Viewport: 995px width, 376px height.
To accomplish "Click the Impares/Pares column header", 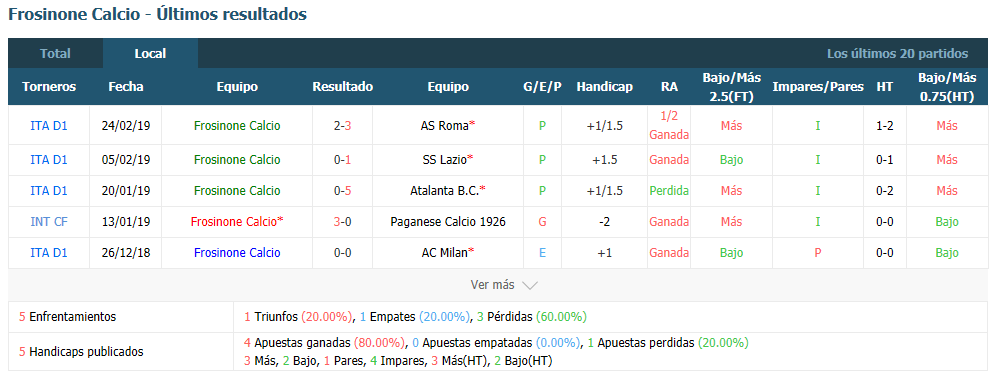I will click(x=818, y=87).
